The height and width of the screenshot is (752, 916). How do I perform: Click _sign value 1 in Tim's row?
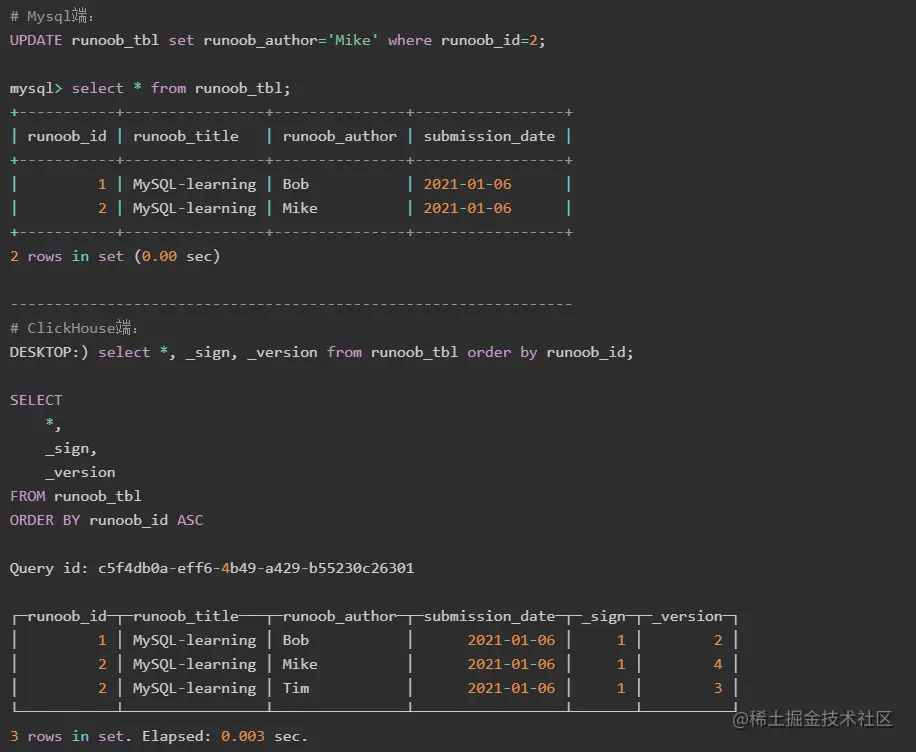coord(621,688)
